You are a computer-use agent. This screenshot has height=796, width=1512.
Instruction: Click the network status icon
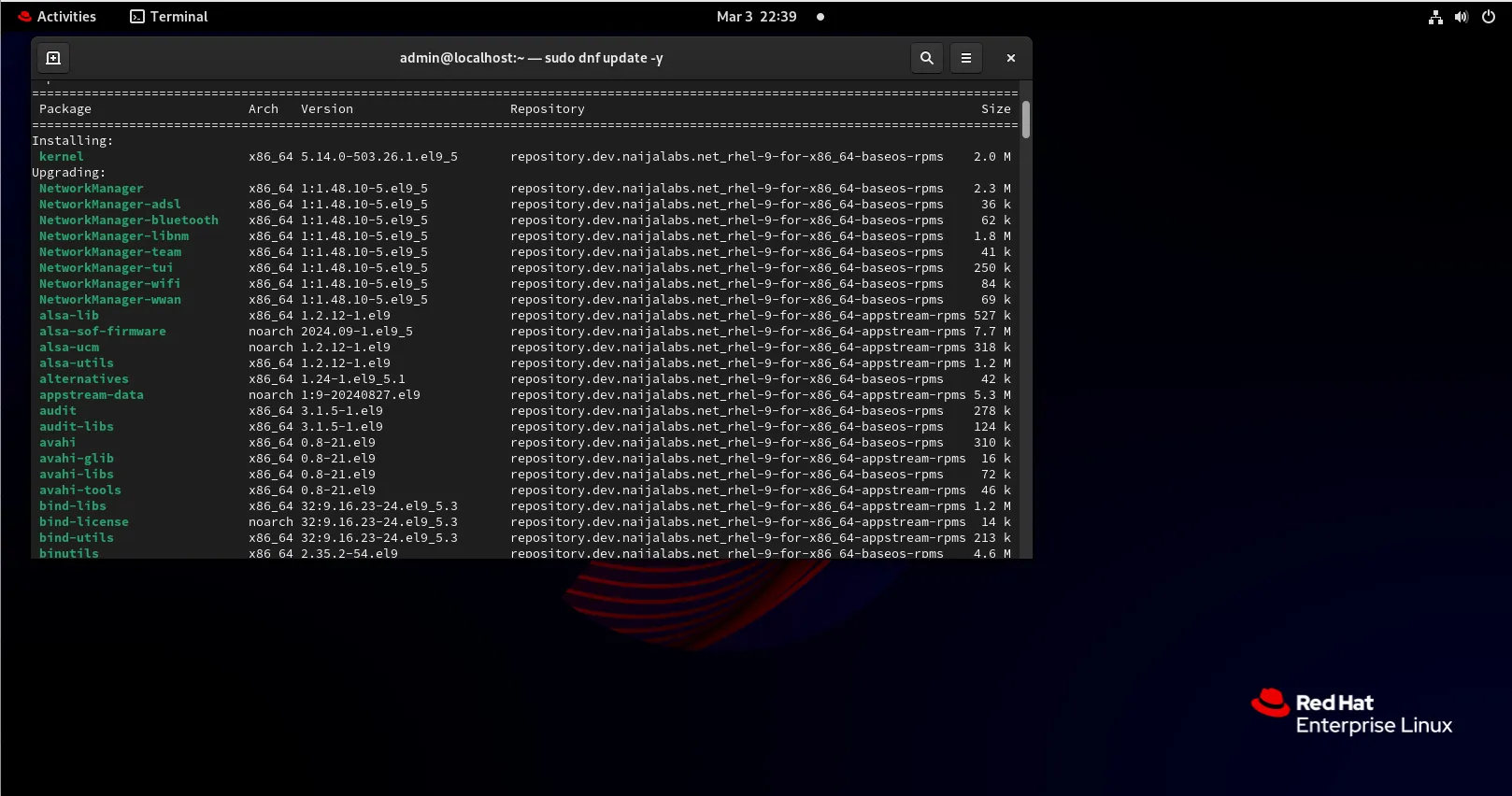coord(1435,17)
